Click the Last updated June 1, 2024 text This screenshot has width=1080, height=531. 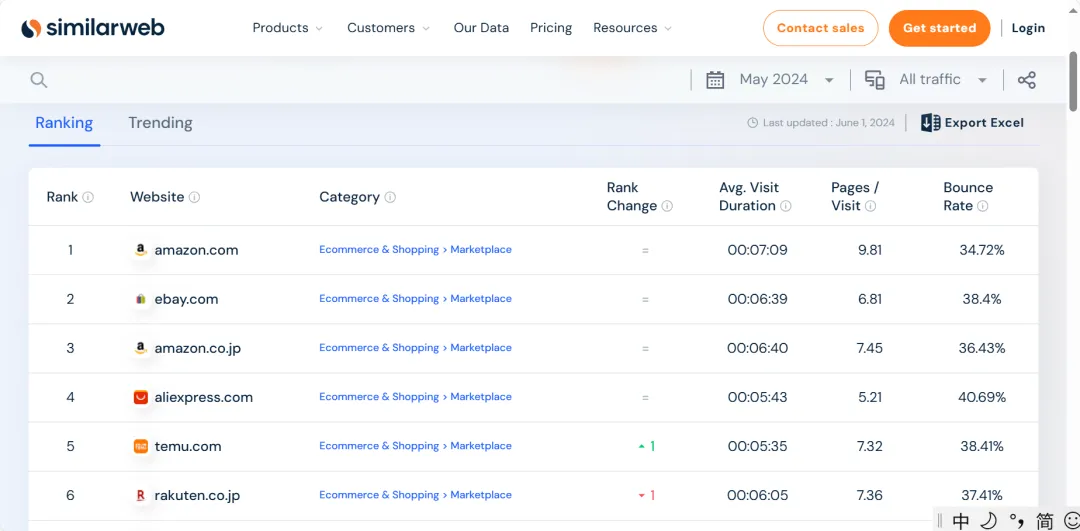point(829,123)
